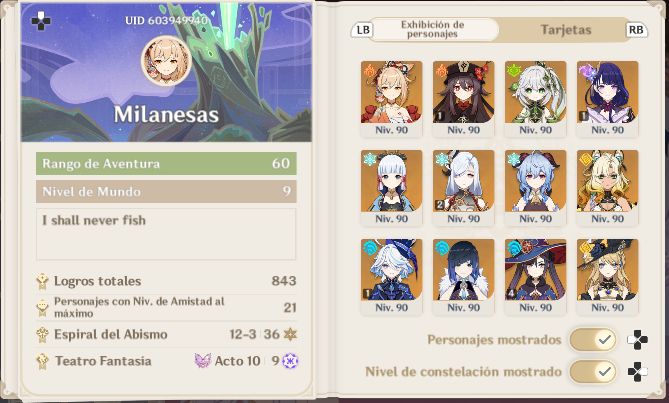This screenshot has width=669, height=403.
Task: Open the Tarjetas tab
Action: [x=566, y=29]
